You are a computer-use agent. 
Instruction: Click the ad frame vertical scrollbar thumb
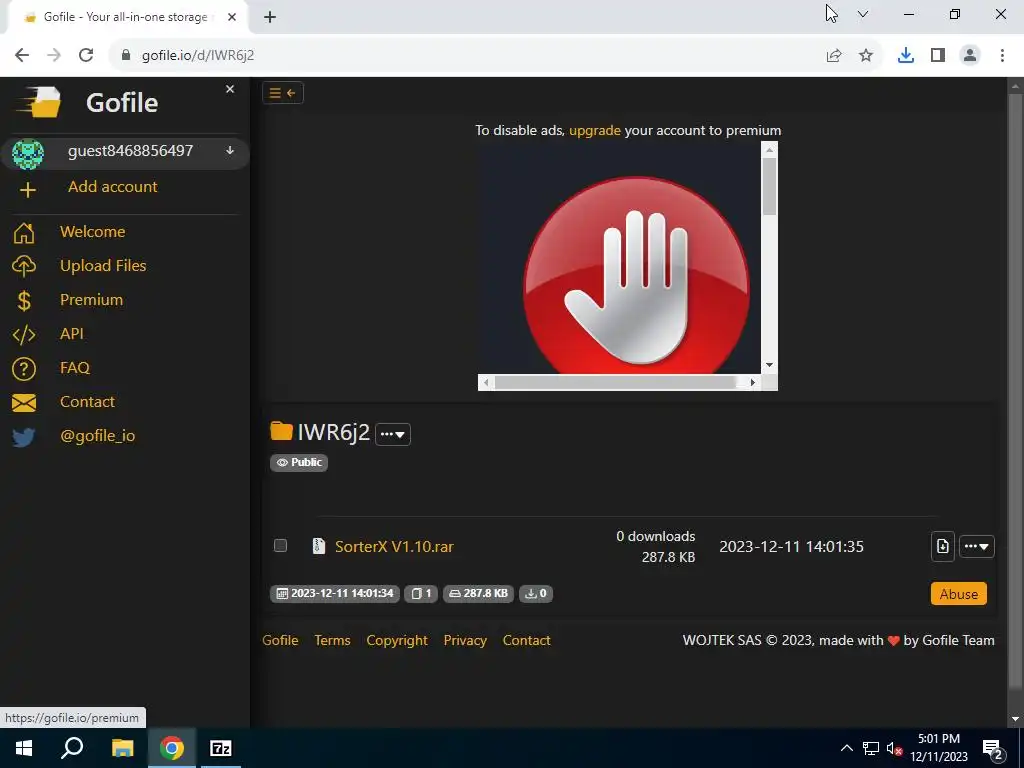[x=769, y=186]
